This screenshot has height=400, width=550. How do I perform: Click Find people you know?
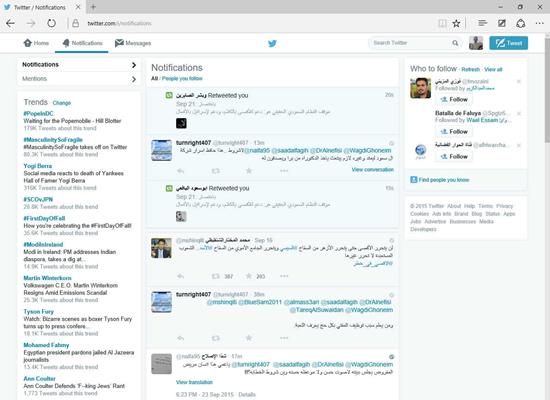pyautogui.click(x=444, y=180)
